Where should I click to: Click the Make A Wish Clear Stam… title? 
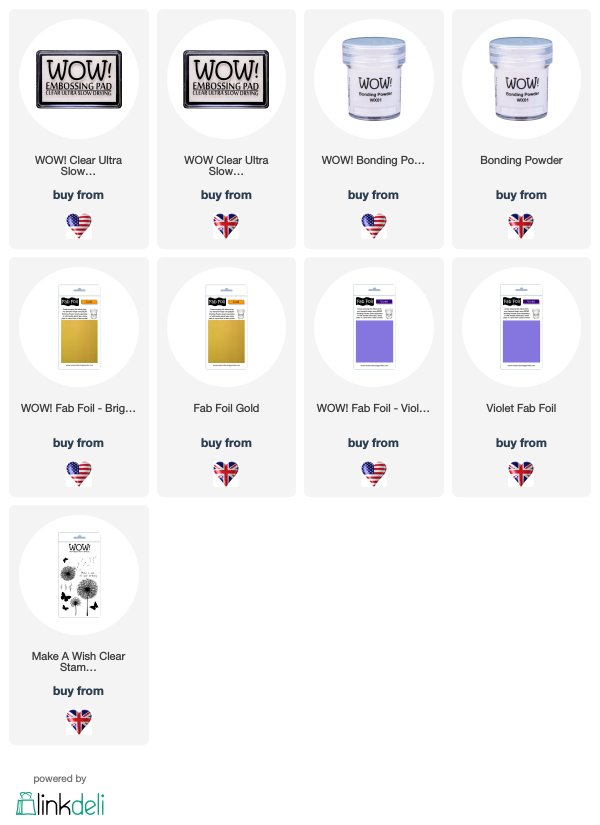[x=78, y=661]
